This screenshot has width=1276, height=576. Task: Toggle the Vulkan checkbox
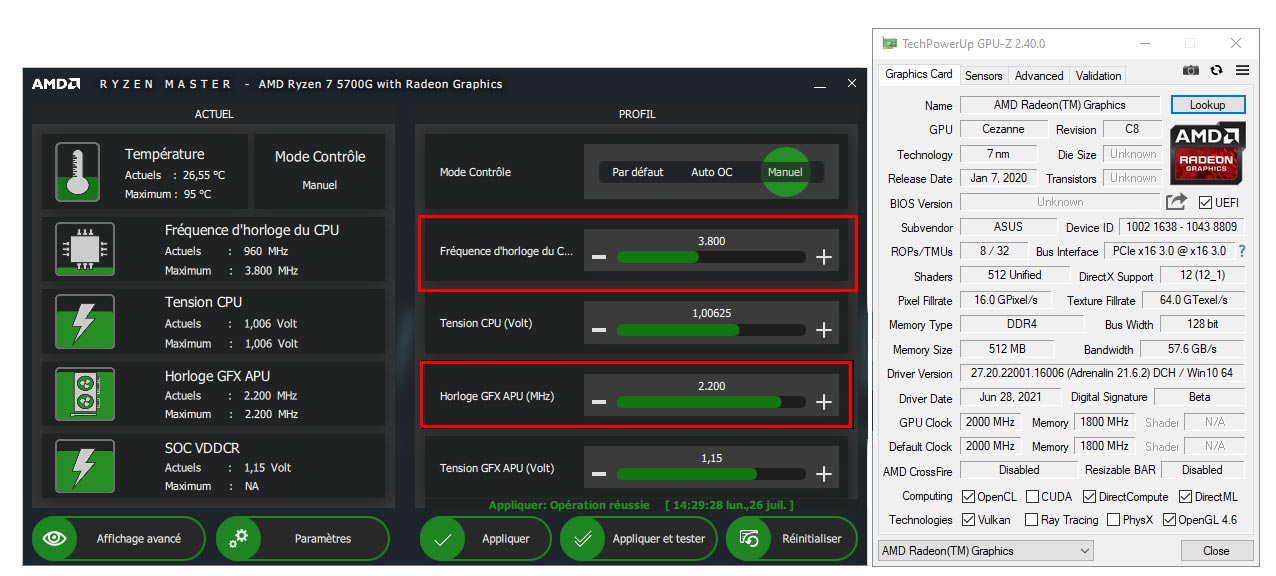(x=968, y=520)
